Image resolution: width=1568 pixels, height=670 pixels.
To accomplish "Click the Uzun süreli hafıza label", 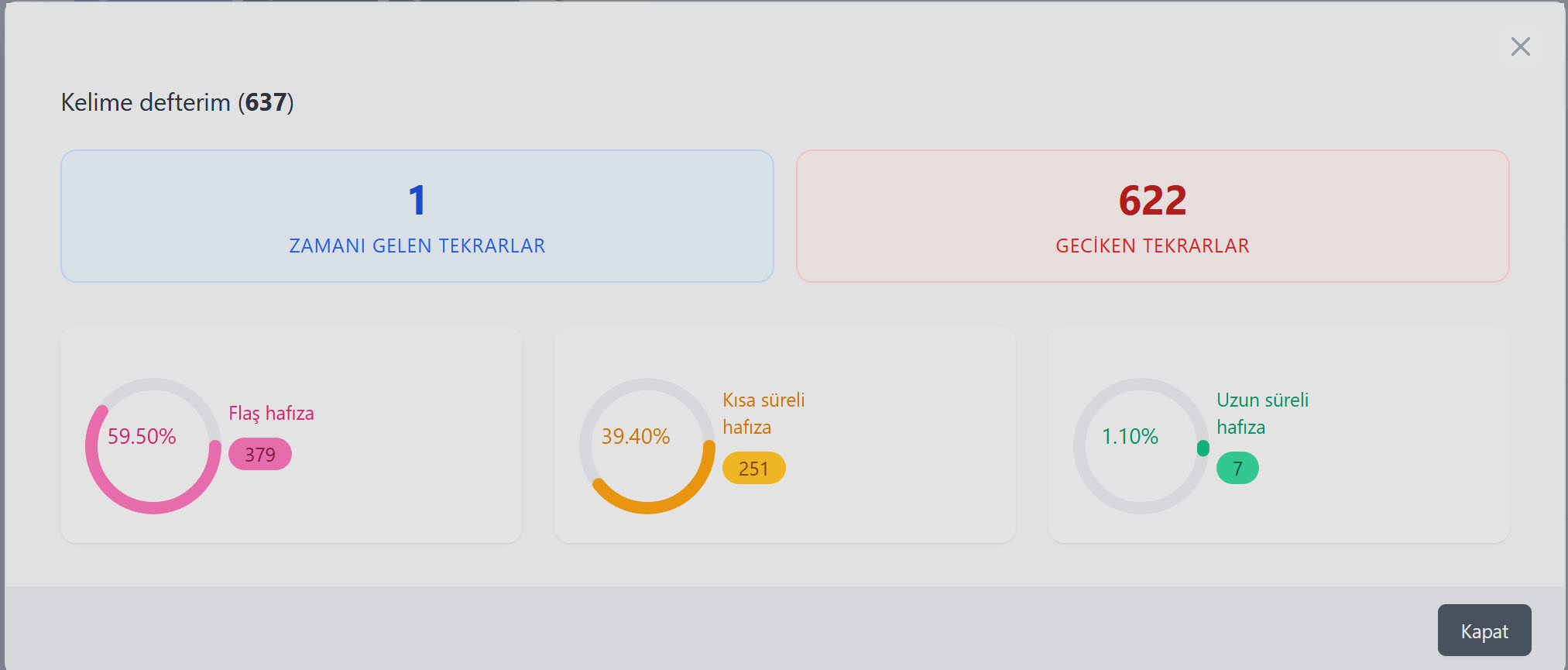I will coord(1263,413).
